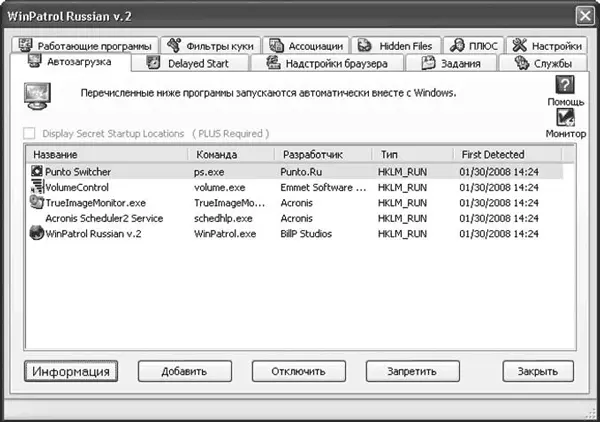
Task: Click the Информация button
Action: coord(71,371)
